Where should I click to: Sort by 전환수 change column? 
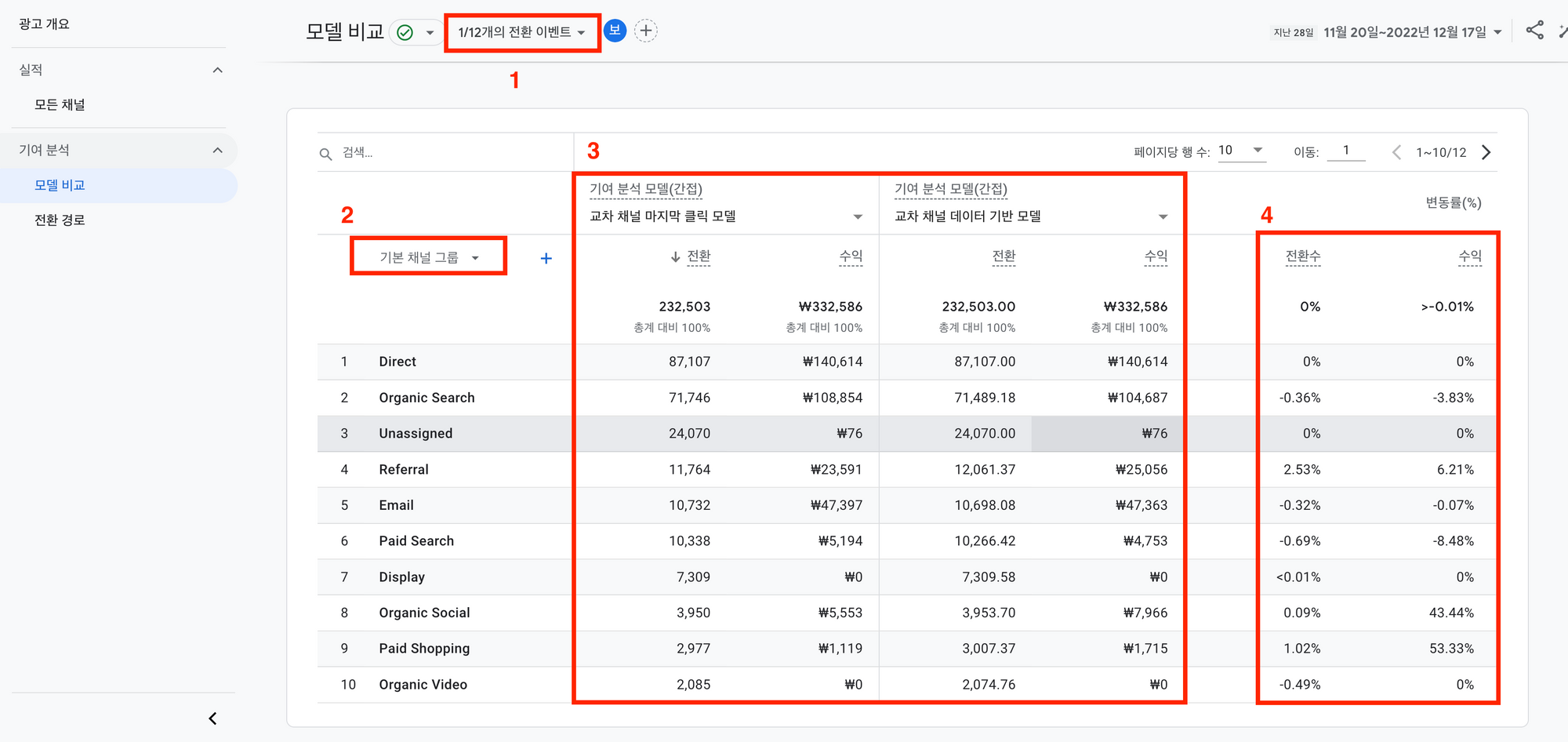1303,256
